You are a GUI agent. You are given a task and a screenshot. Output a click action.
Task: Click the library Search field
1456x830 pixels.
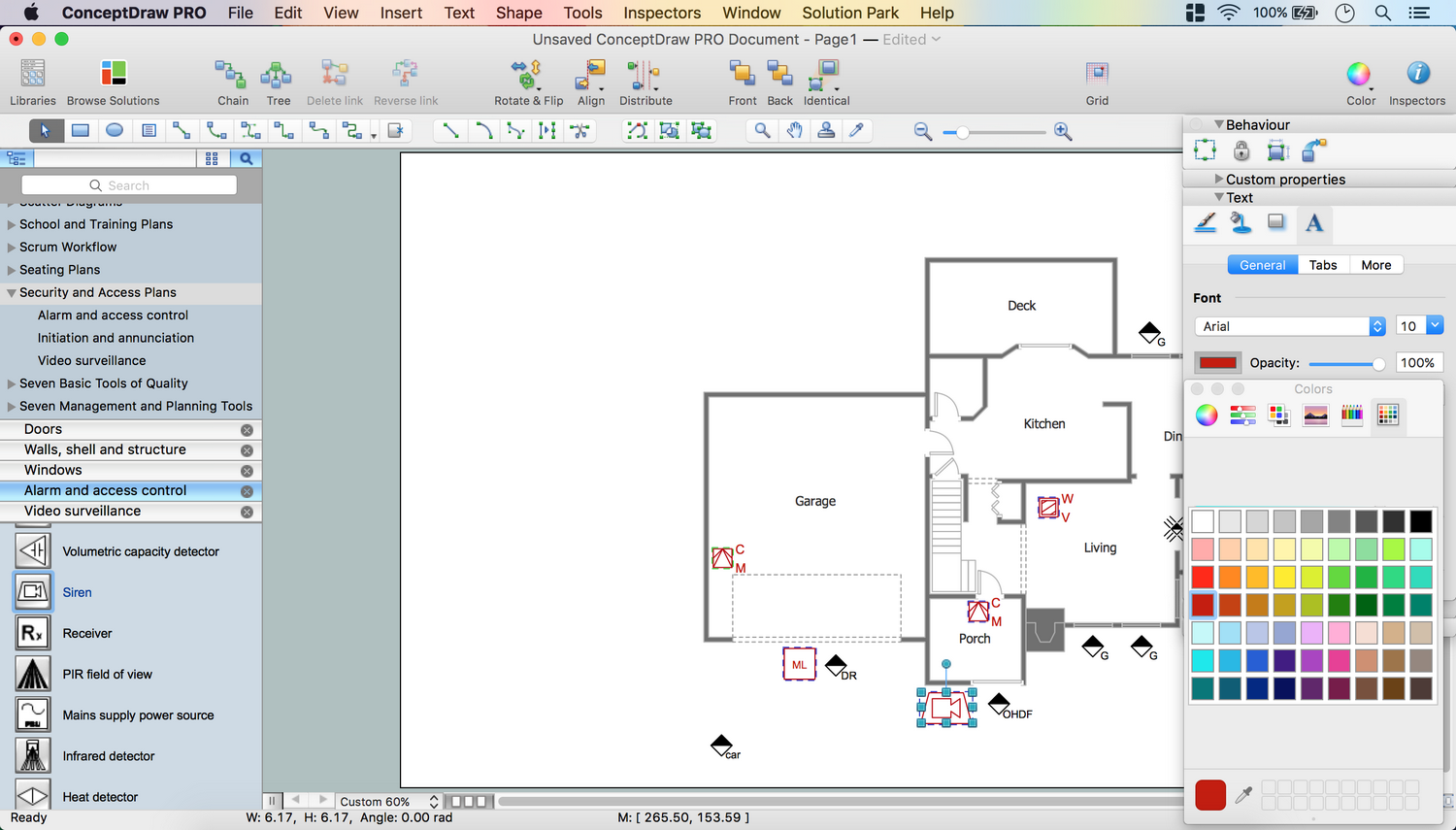click(129, 185)
